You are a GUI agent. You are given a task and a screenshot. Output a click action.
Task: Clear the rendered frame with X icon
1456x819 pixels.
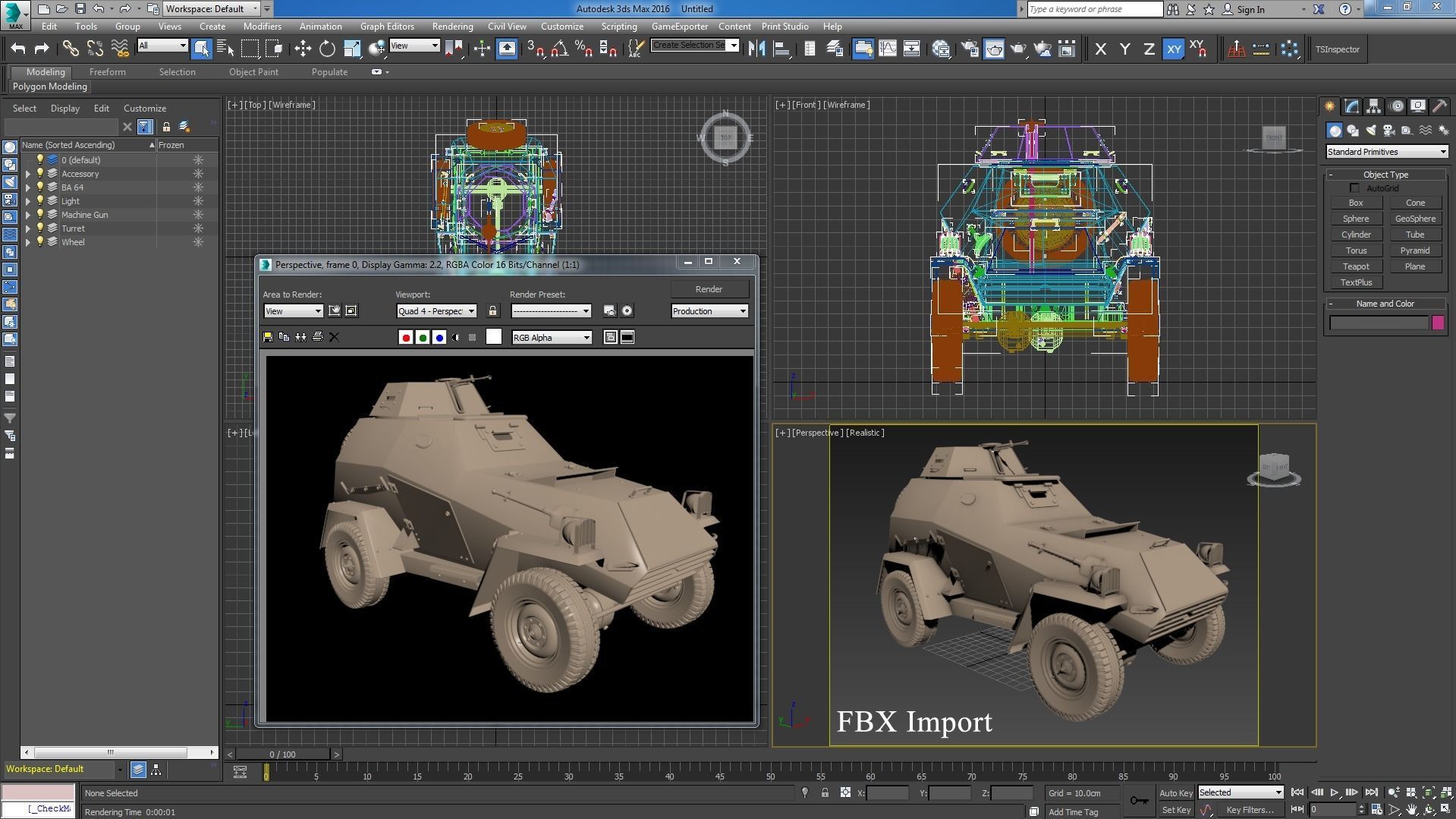(x=334, y=337)
